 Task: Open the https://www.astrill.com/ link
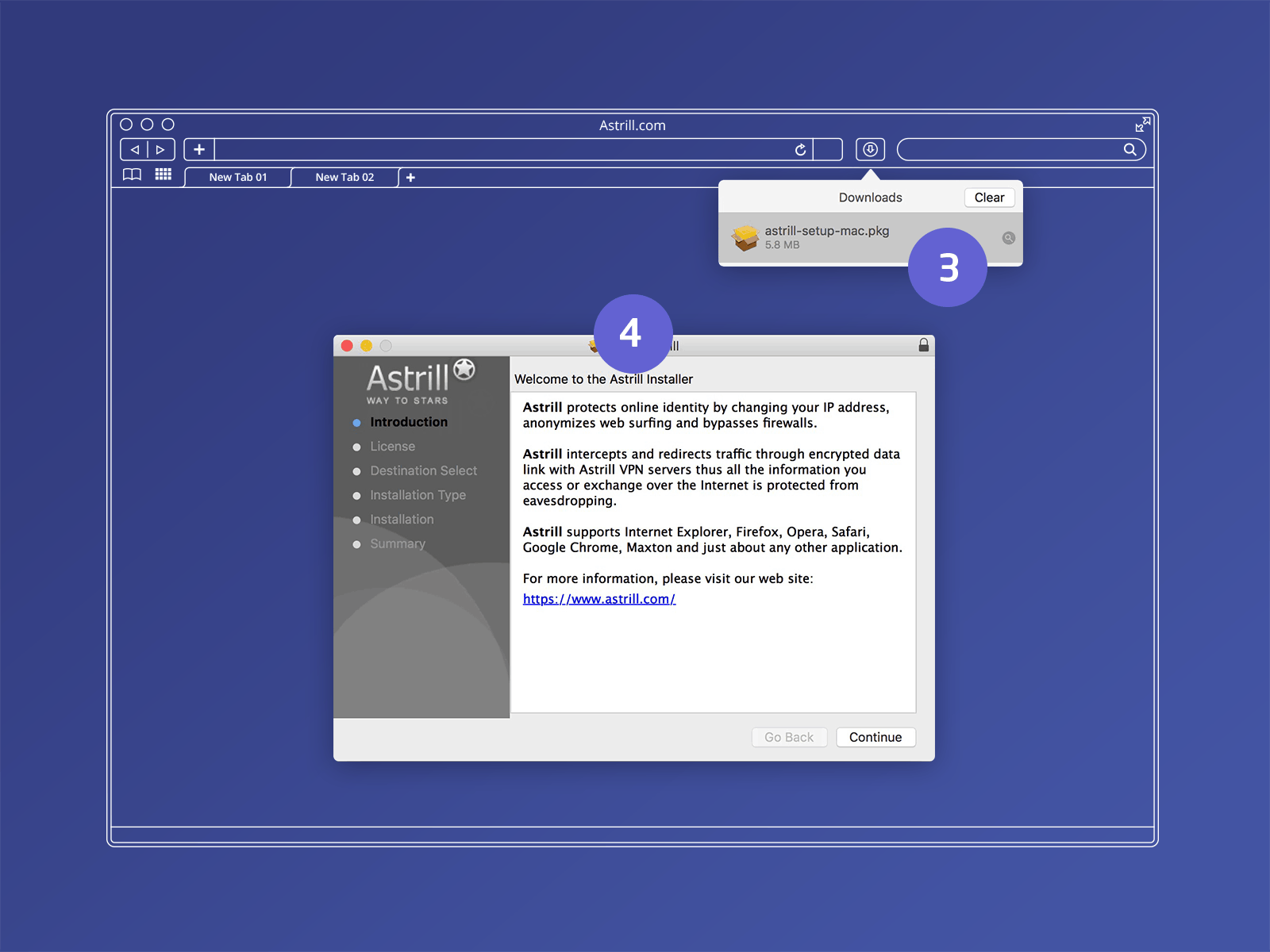[598, 599]
